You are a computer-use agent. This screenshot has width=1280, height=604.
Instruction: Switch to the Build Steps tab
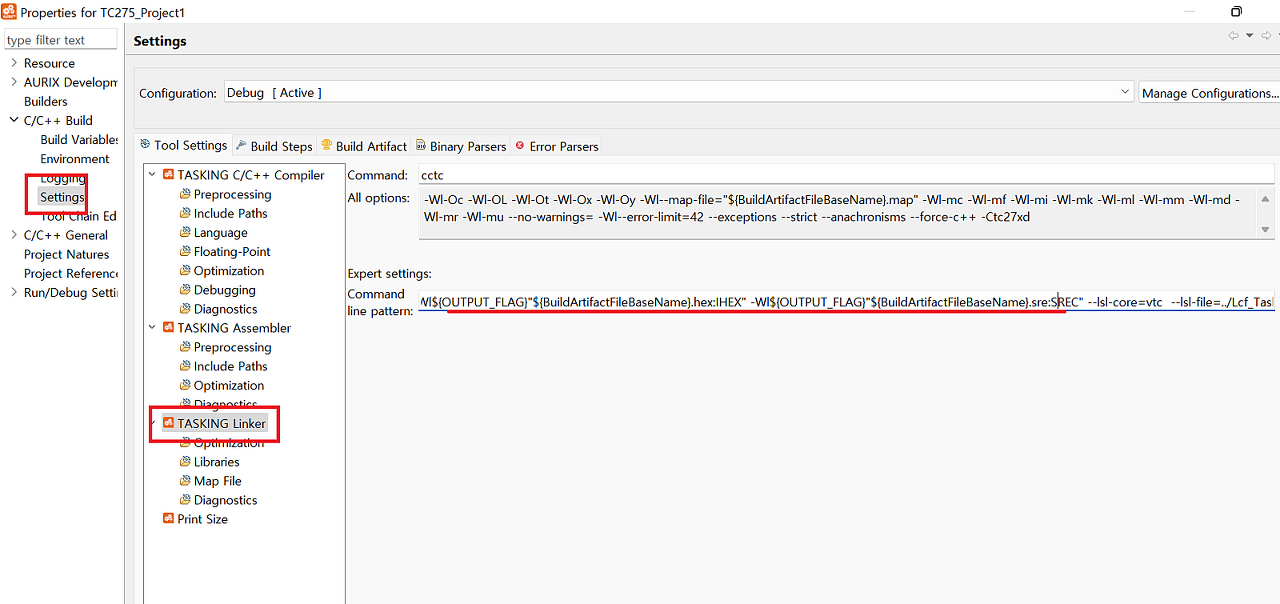coord(273,146)
